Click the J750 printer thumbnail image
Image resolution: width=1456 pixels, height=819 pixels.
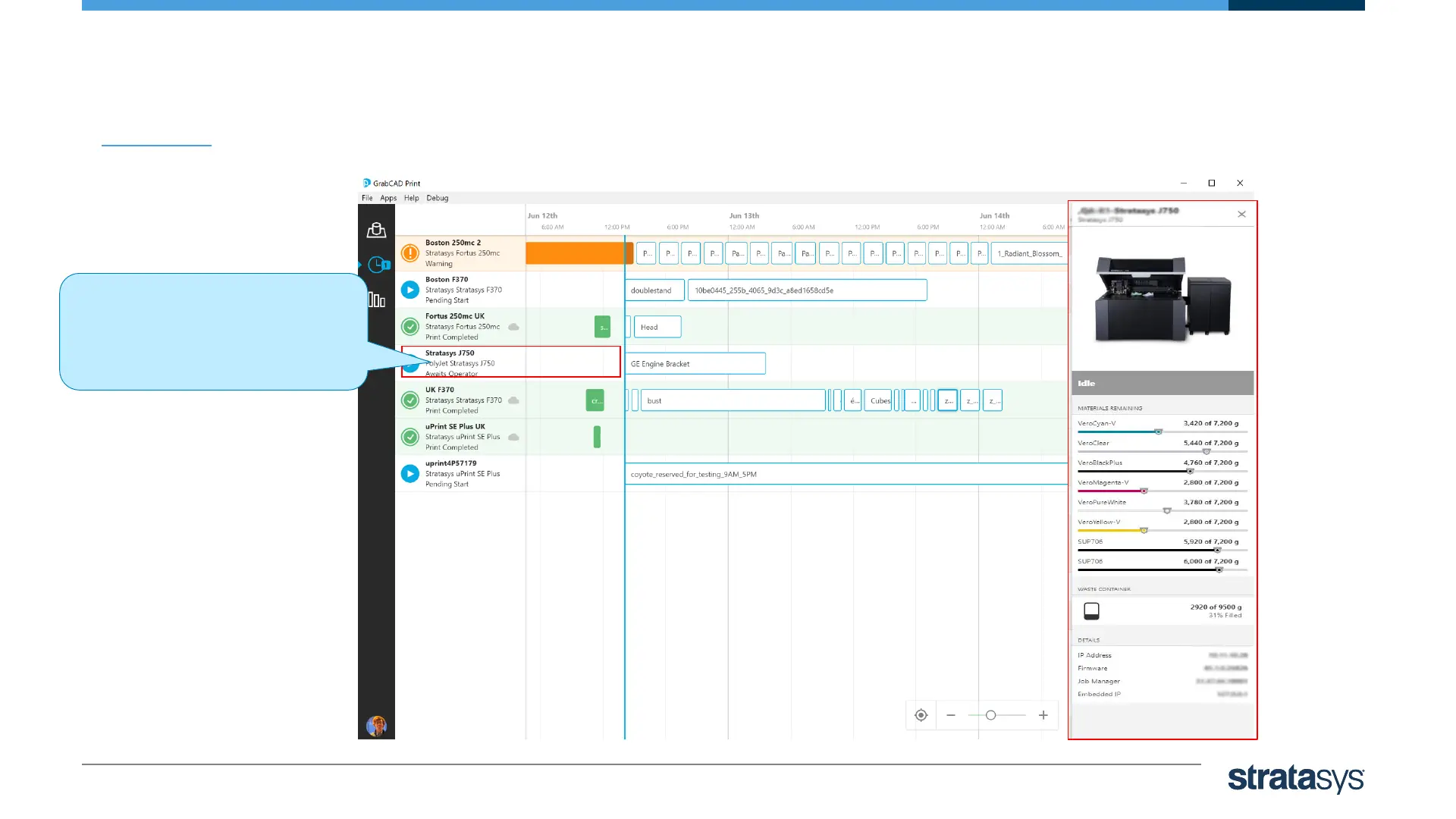[x=1163, y=298]
